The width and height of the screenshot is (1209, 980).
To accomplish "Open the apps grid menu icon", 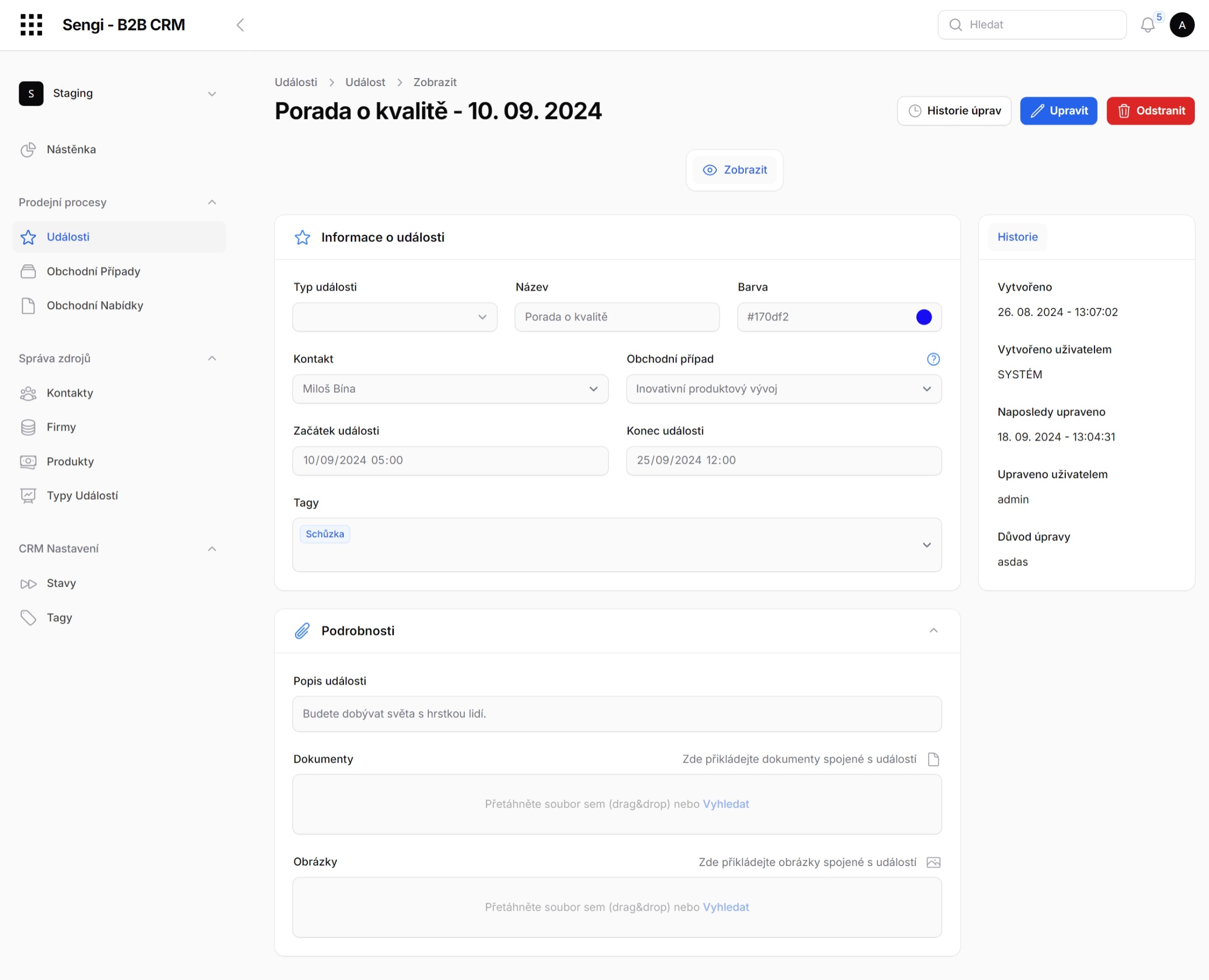I will [x=31, y=25].
